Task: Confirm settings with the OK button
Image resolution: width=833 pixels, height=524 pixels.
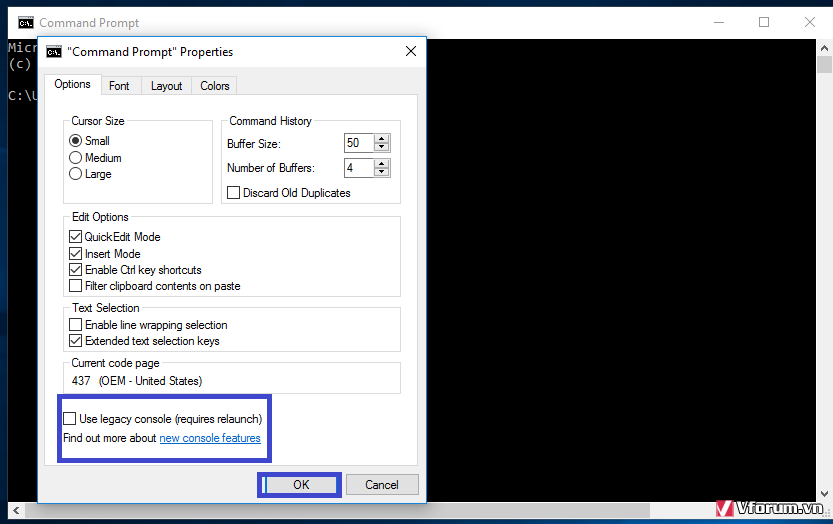Action: tap(301, 485)
